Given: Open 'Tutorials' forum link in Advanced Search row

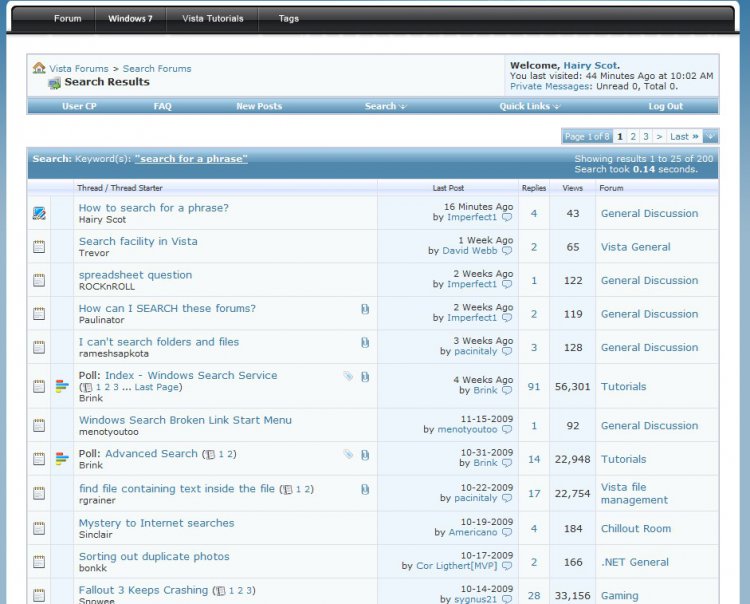Looking at the screenshot, I should coord(623,459).
